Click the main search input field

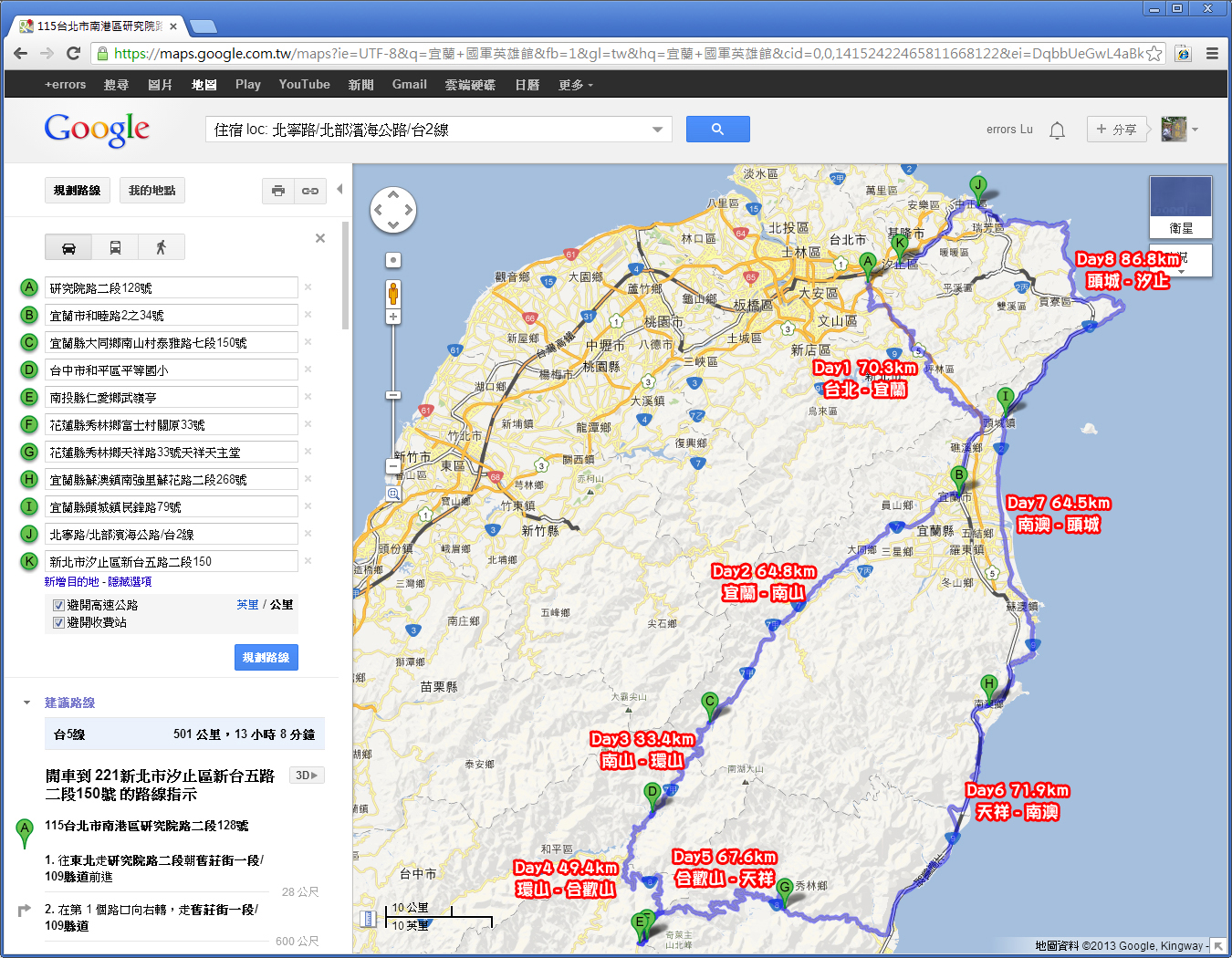click(429, 130)
